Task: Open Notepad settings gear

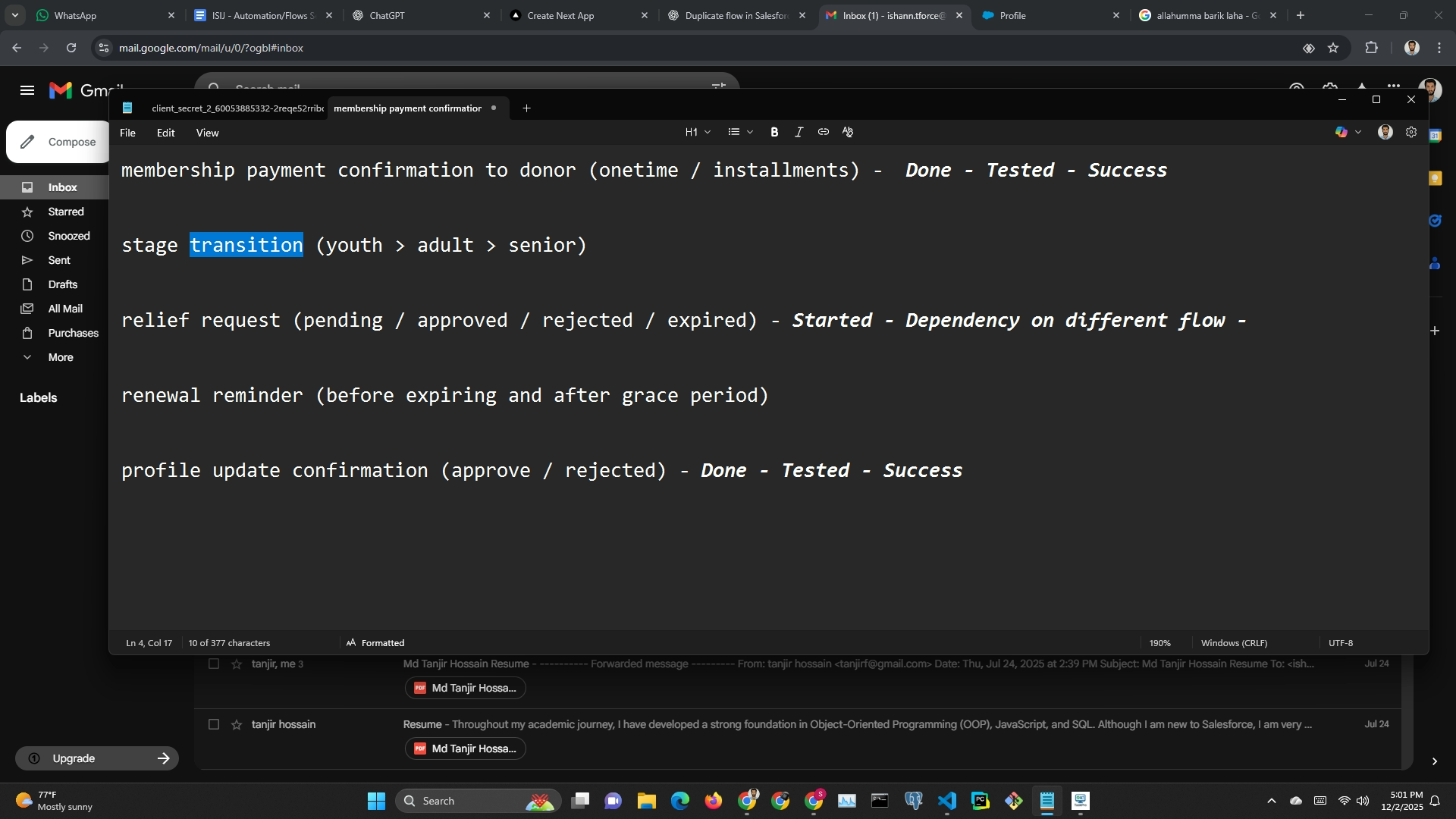Action: (x=1411, y=132)
